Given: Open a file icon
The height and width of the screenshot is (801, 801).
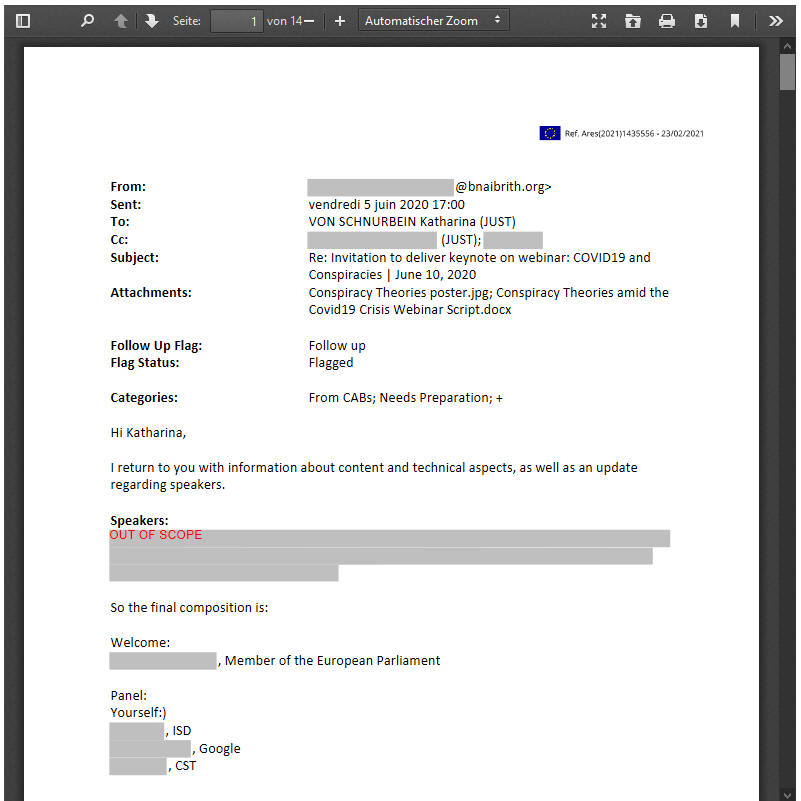Looking at the screenshot, I should pyautogui.click(x=632, y=21).
